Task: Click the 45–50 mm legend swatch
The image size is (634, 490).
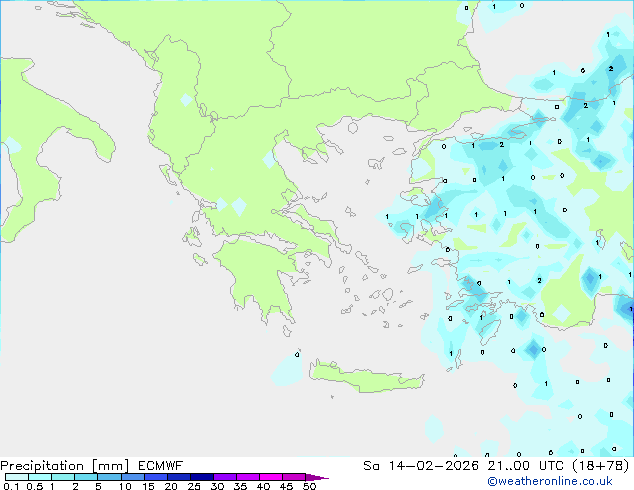Action: pos(294,477)
